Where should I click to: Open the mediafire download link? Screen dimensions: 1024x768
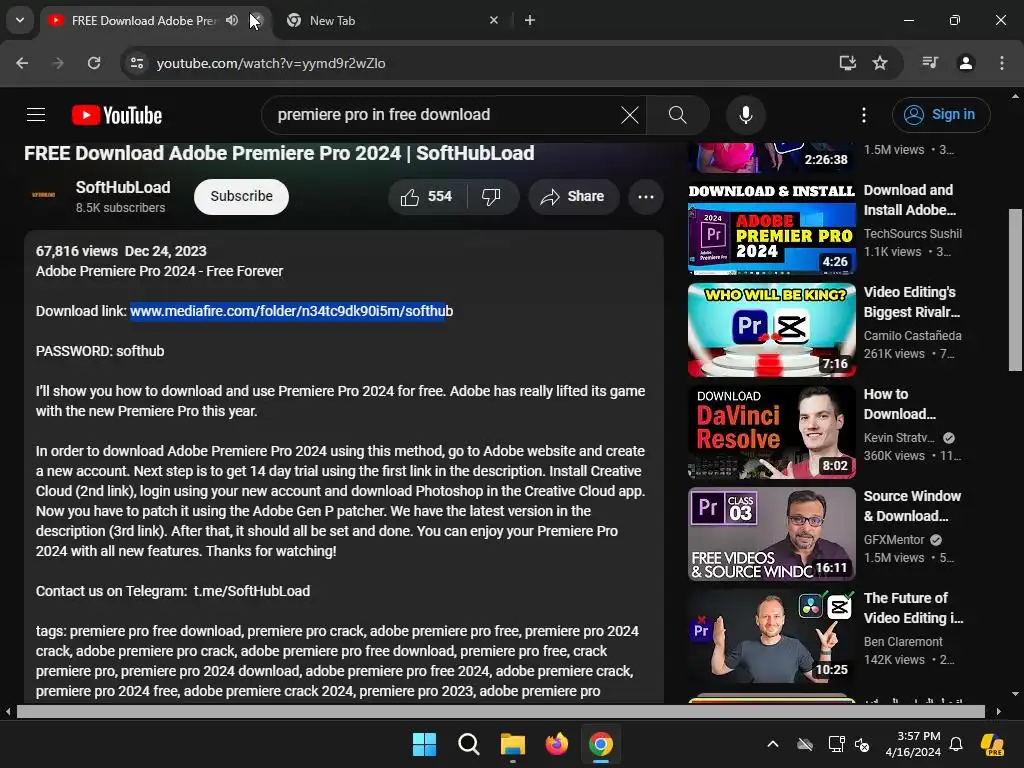(291, 311)
